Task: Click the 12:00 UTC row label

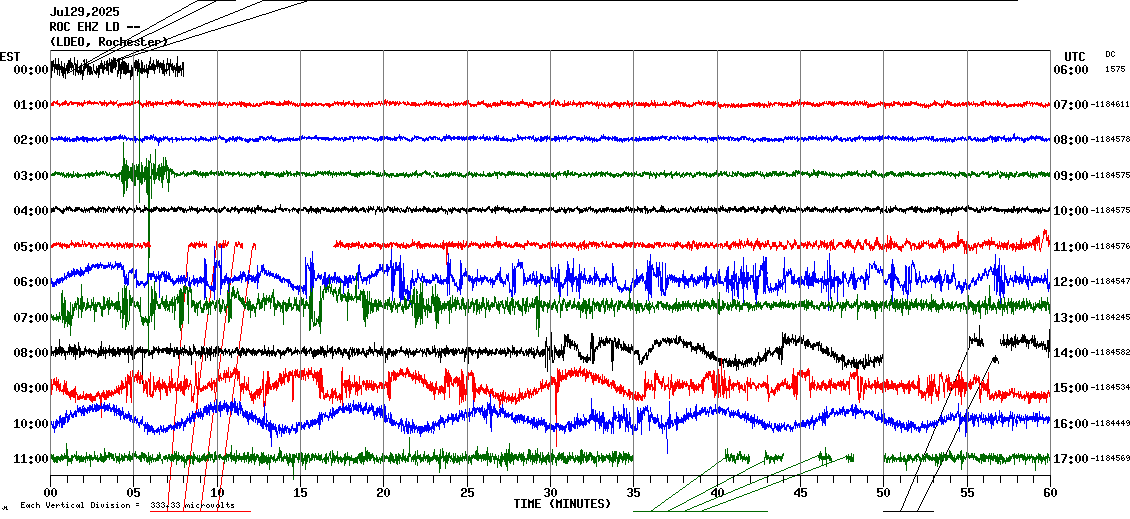Action: [1069, 282]
